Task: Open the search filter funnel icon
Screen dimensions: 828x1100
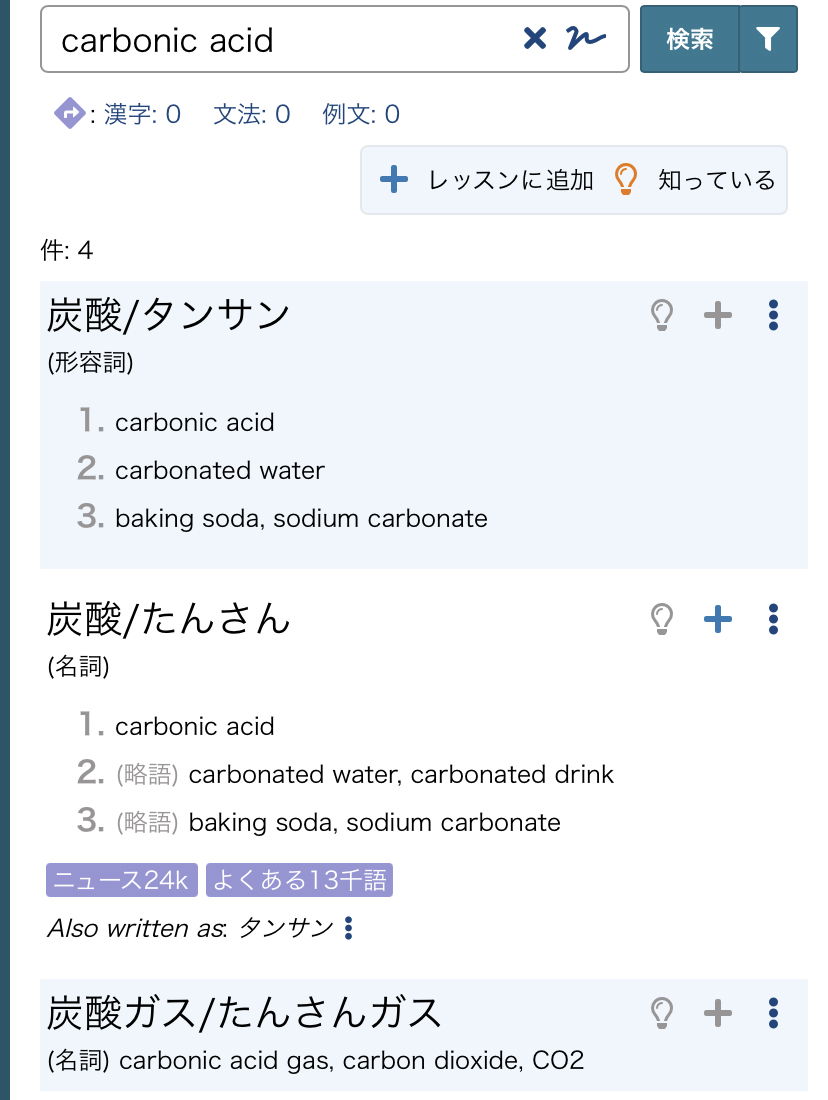Action: [x=768, y=39]
